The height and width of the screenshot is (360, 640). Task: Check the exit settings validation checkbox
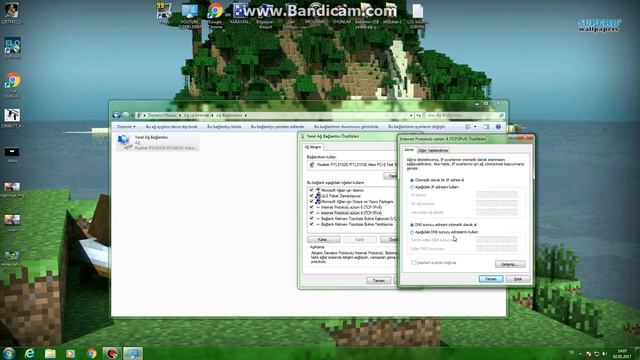coord(413,263)
